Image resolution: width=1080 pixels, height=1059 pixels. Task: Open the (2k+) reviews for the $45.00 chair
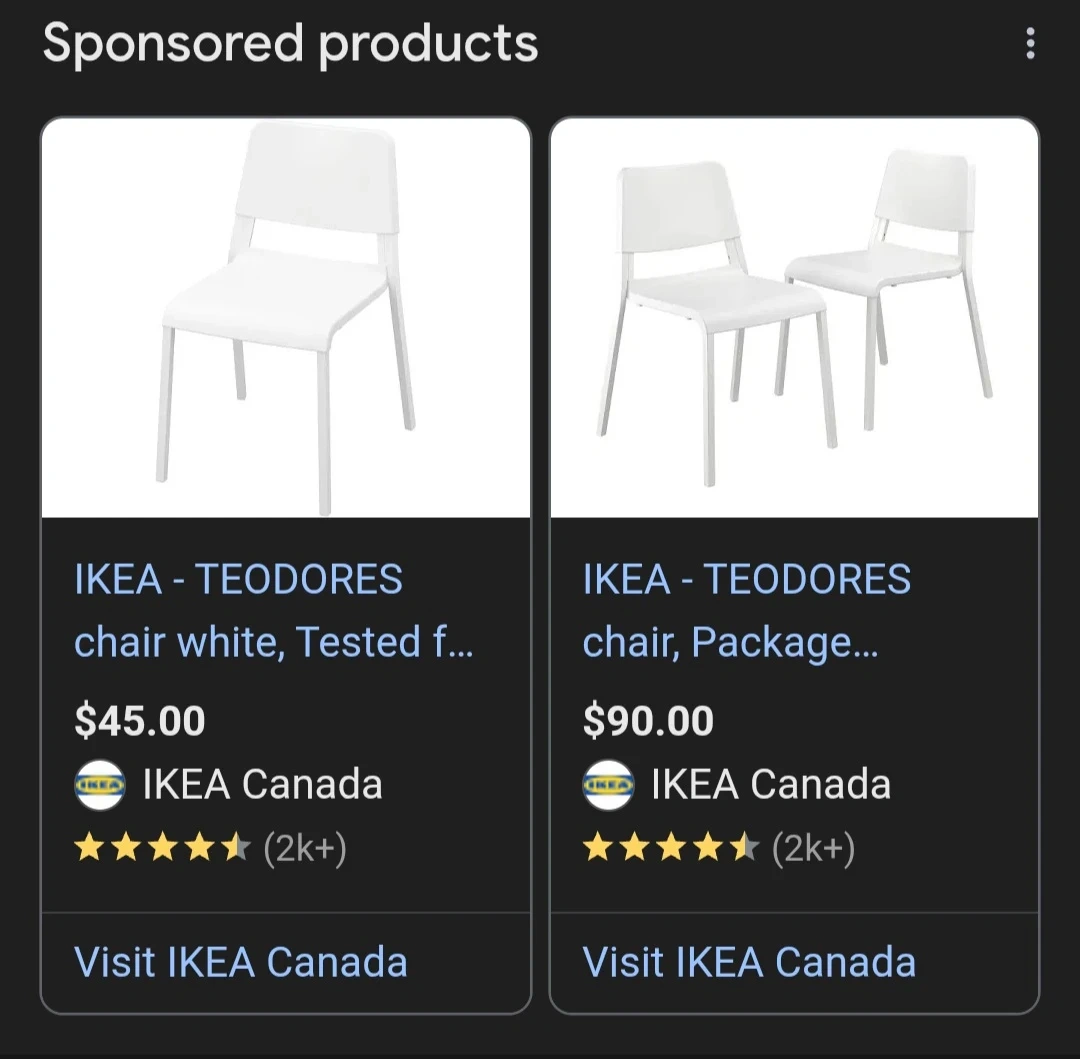tap(305, 849)
